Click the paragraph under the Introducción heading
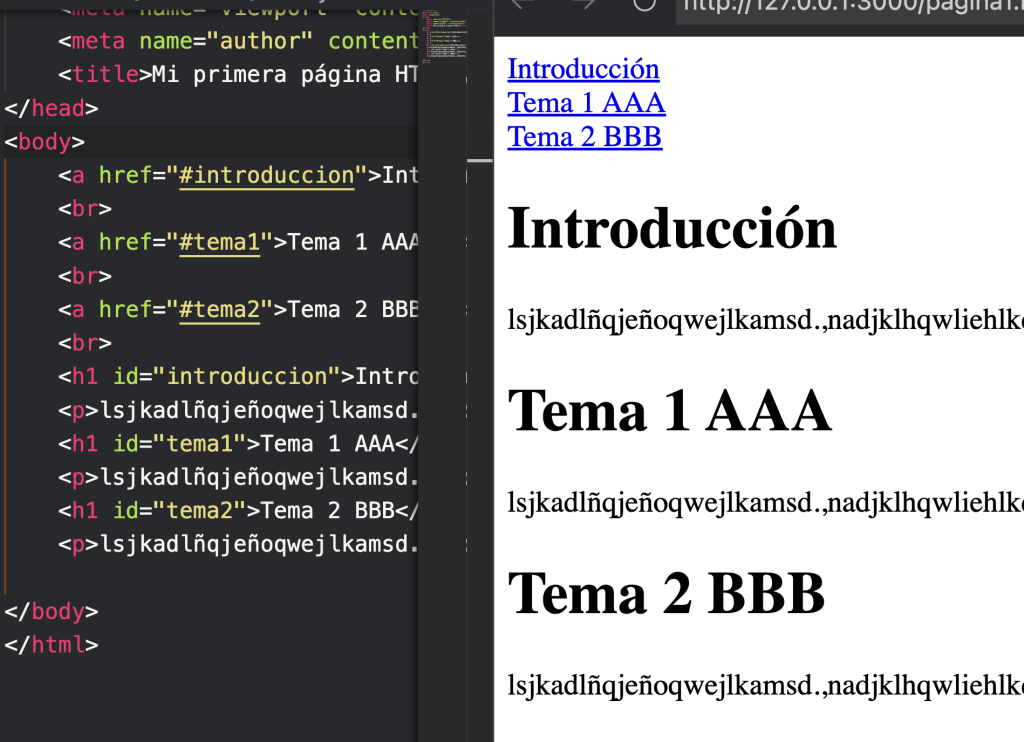1024x742 pixels. coord(765,321)
